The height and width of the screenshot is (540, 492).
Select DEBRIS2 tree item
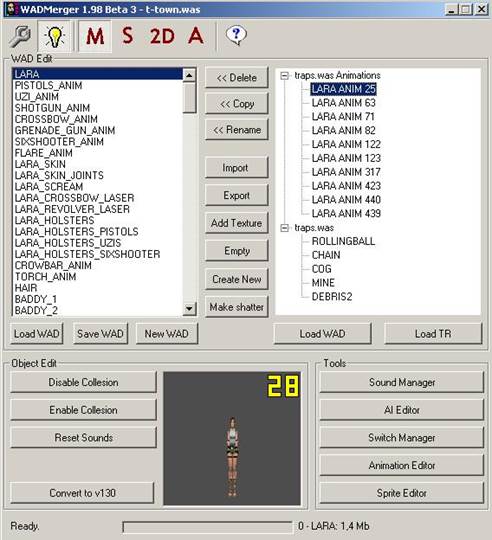332,297
